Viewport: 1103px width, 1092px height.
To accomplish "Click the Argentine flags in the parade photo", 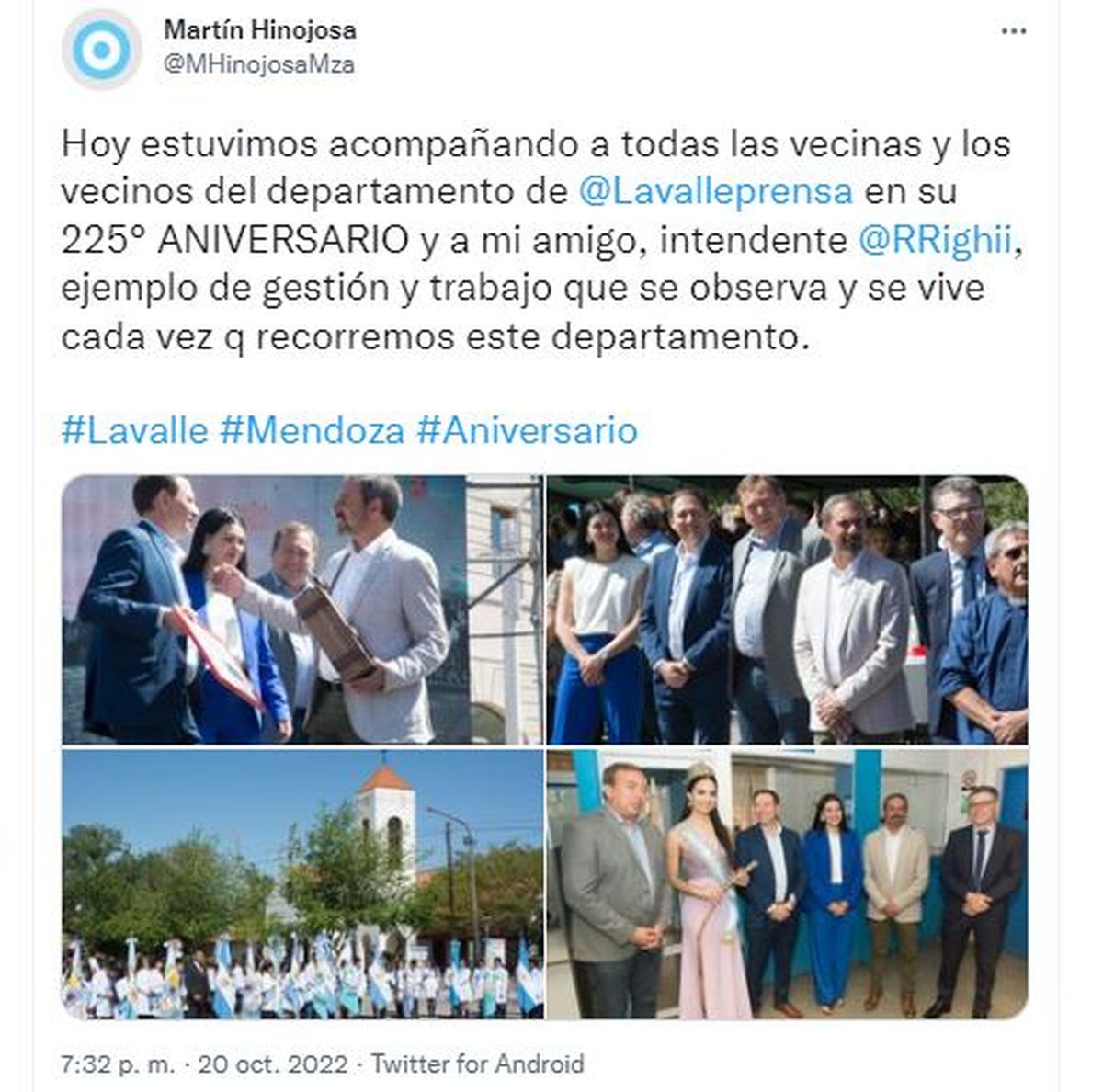I will coord(303,974).
